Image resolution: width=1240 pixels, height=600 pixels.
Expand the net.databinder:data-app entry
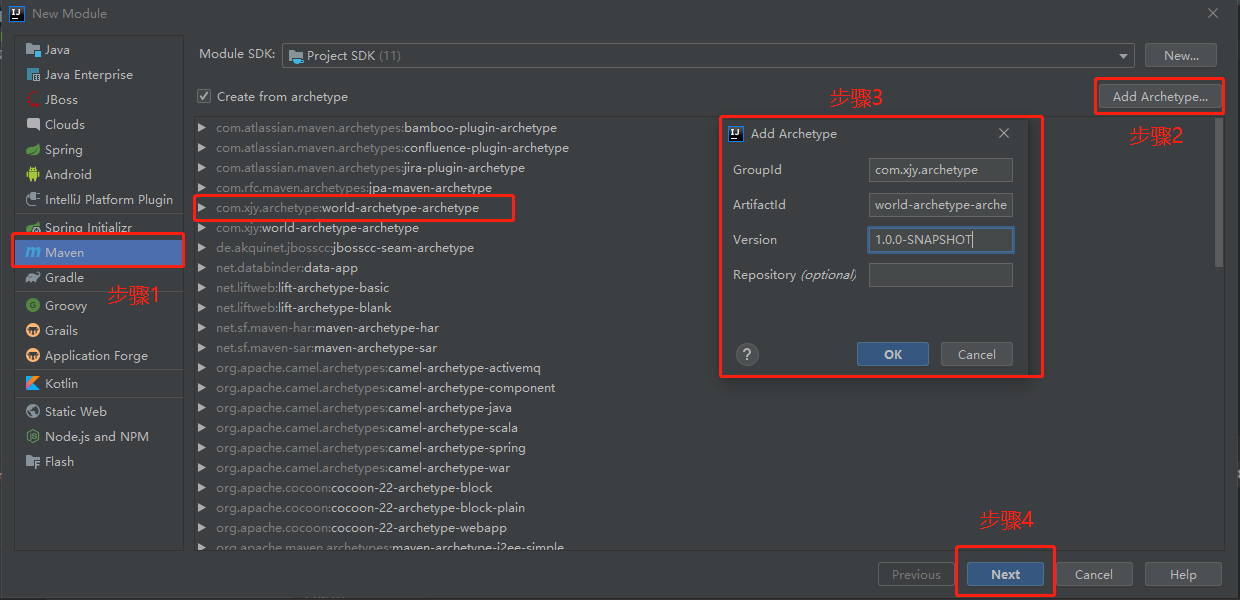(x=202, y=268)
